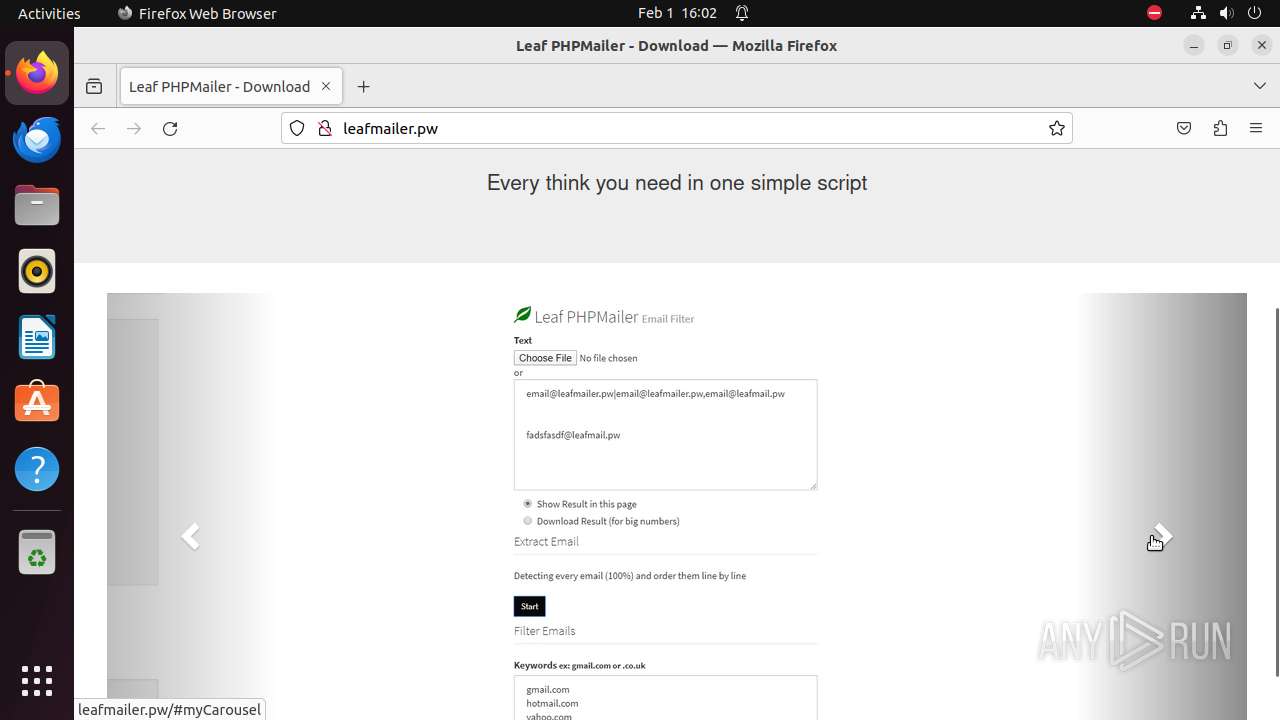1280x720 pixels.
Task: Open recent browsing Firefox View icon
Action: [94, 87]
